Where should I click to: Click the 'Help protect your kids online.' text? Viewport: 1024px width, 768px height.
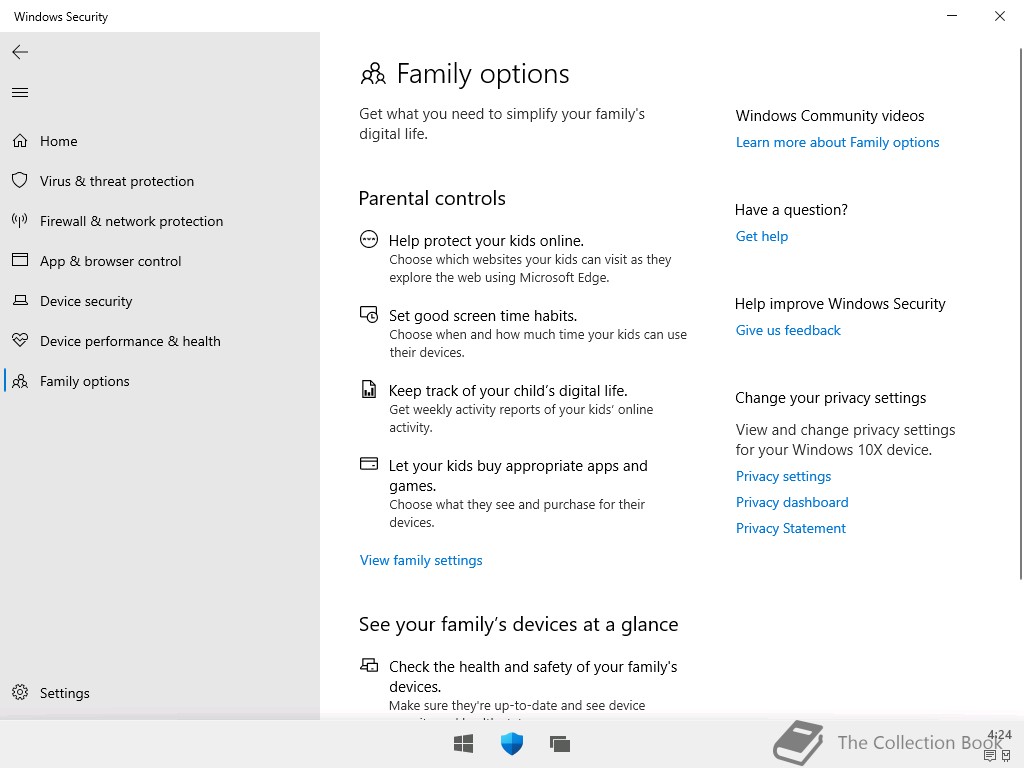click(x=486, y=240)
